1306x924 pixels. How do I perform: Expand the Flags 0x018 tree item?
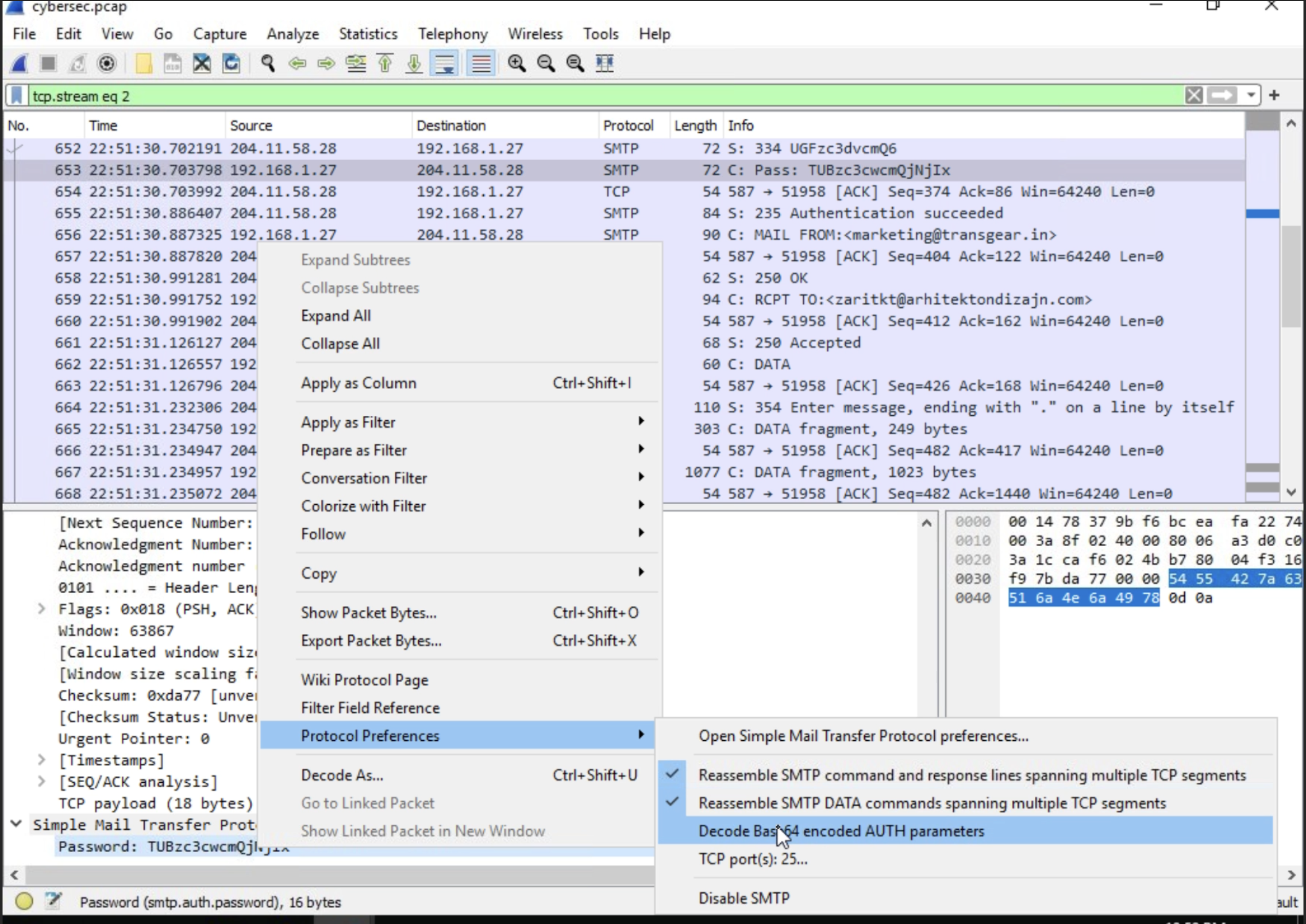click(41, 609)
